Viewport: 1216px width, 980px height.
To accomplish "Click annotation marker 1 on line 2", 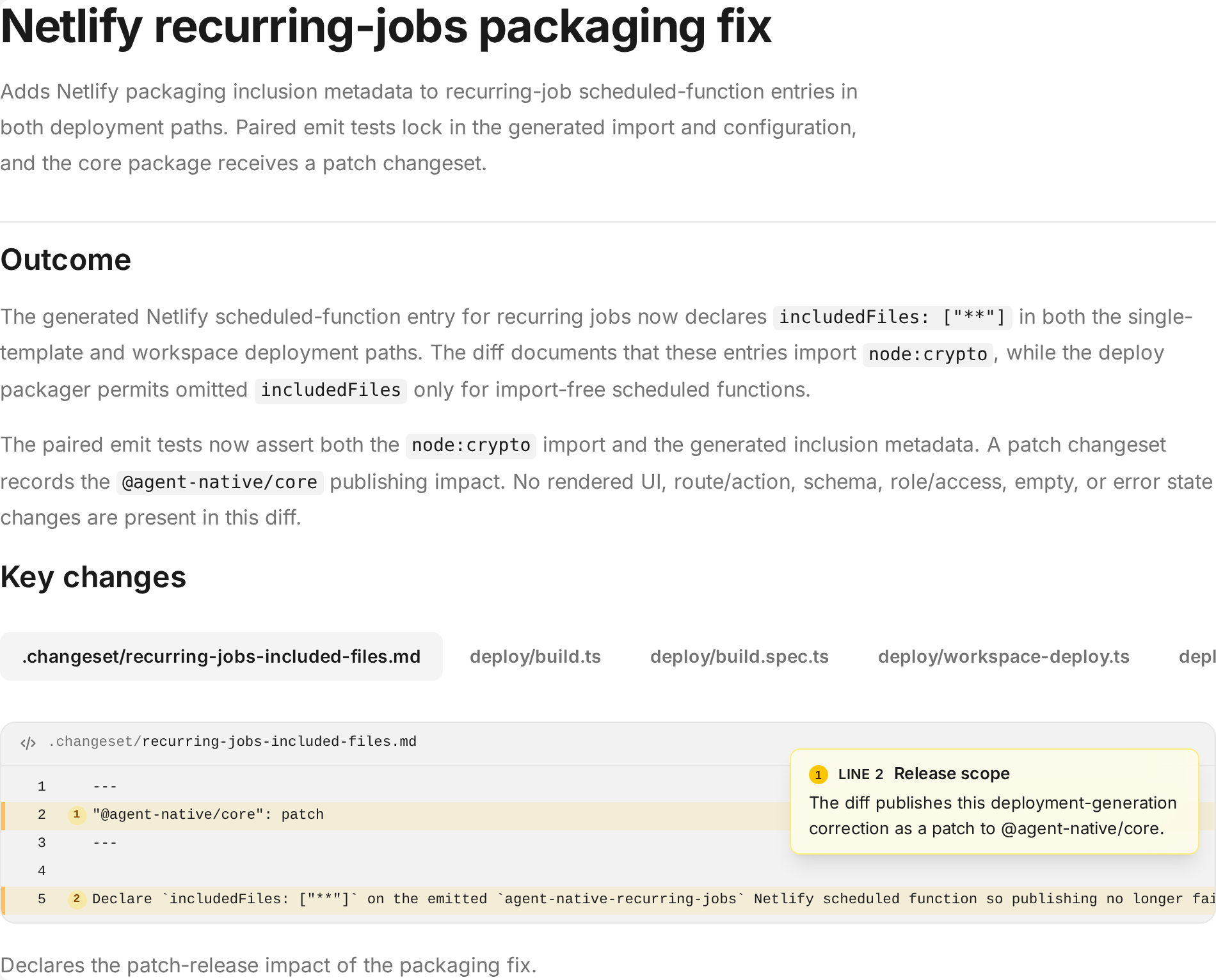I will click(77, 814).
